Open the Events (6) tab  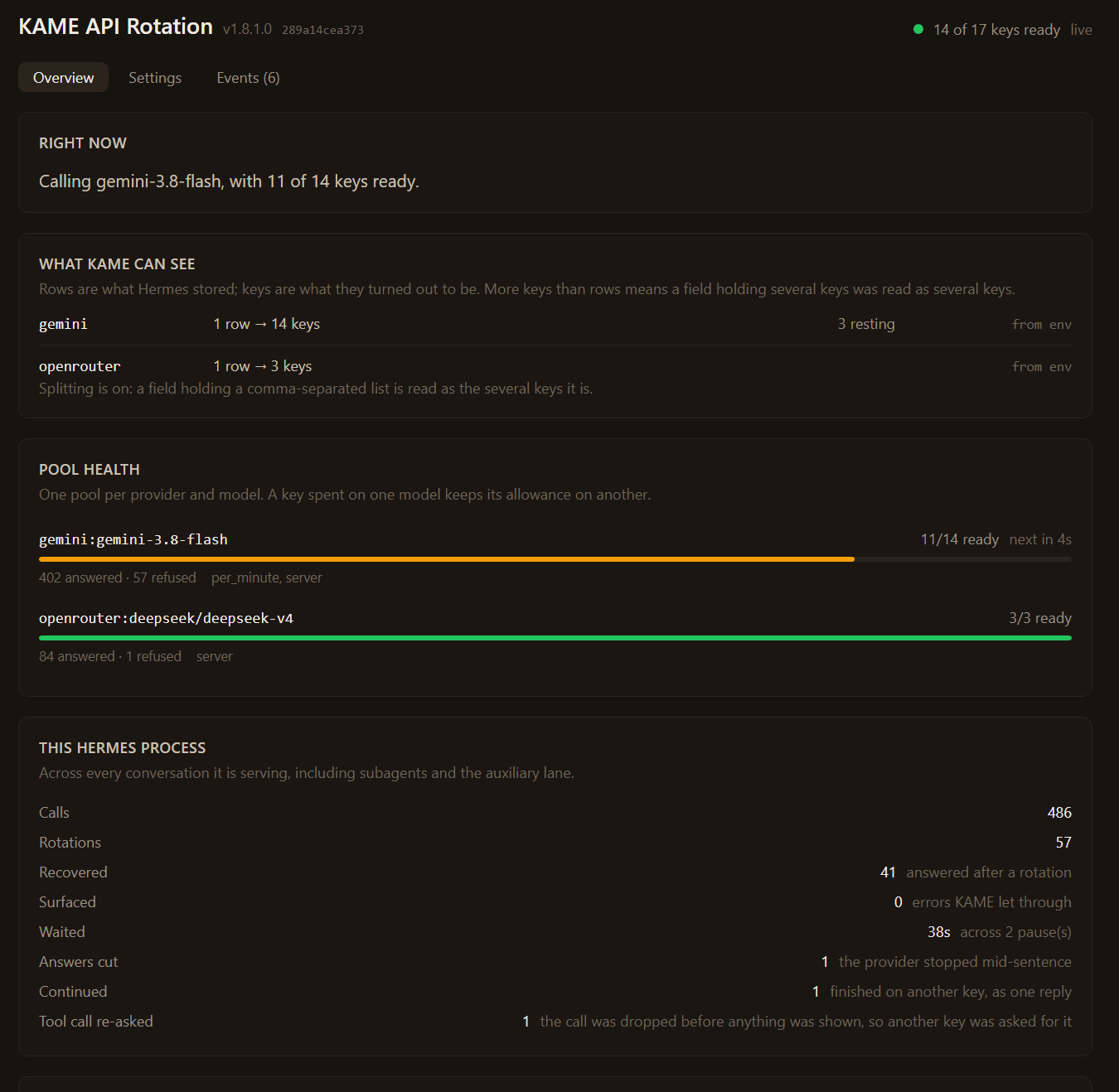(248, 77)
